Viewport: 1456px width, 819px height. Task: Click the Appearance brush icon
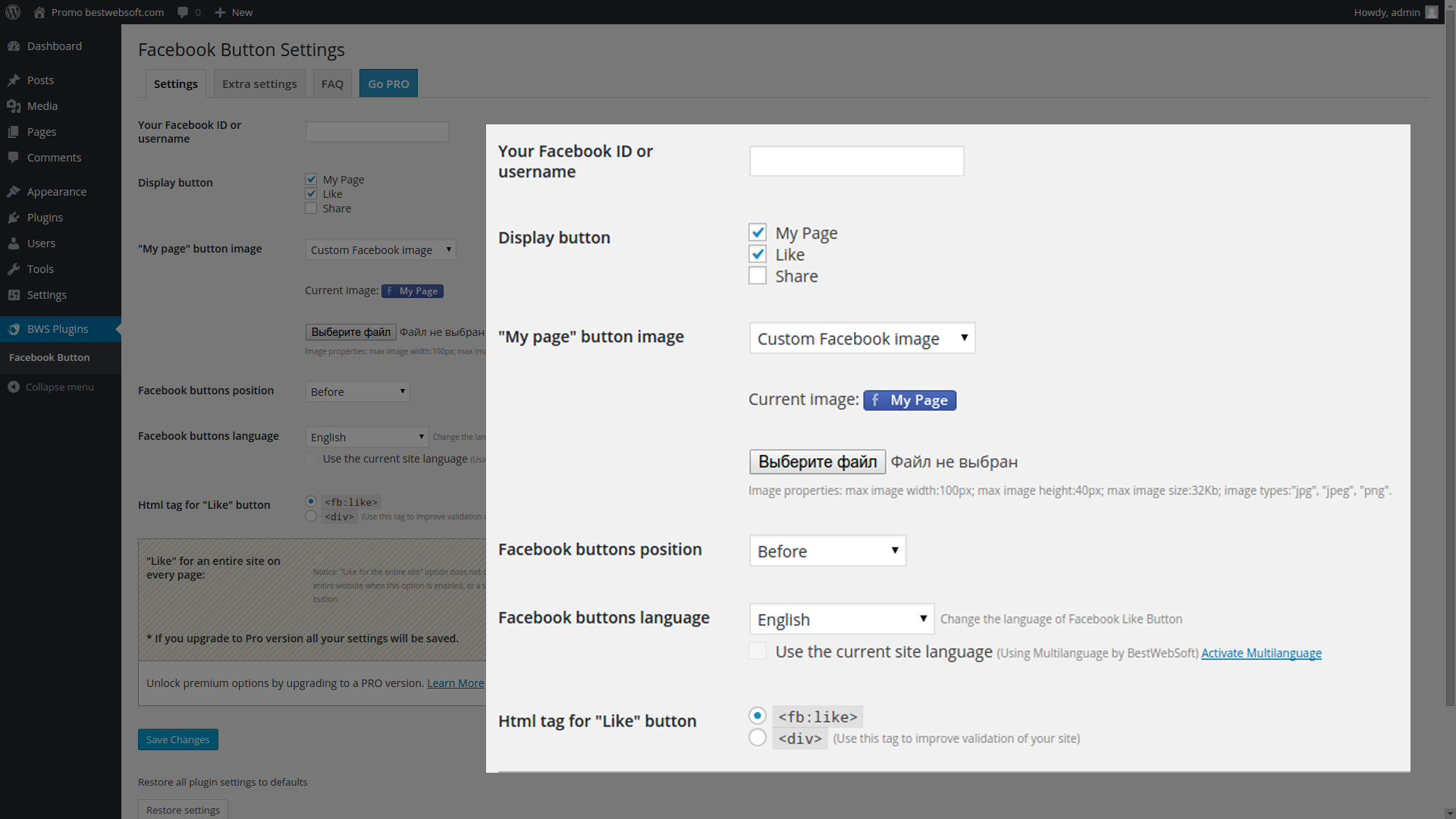click(14, 192)
